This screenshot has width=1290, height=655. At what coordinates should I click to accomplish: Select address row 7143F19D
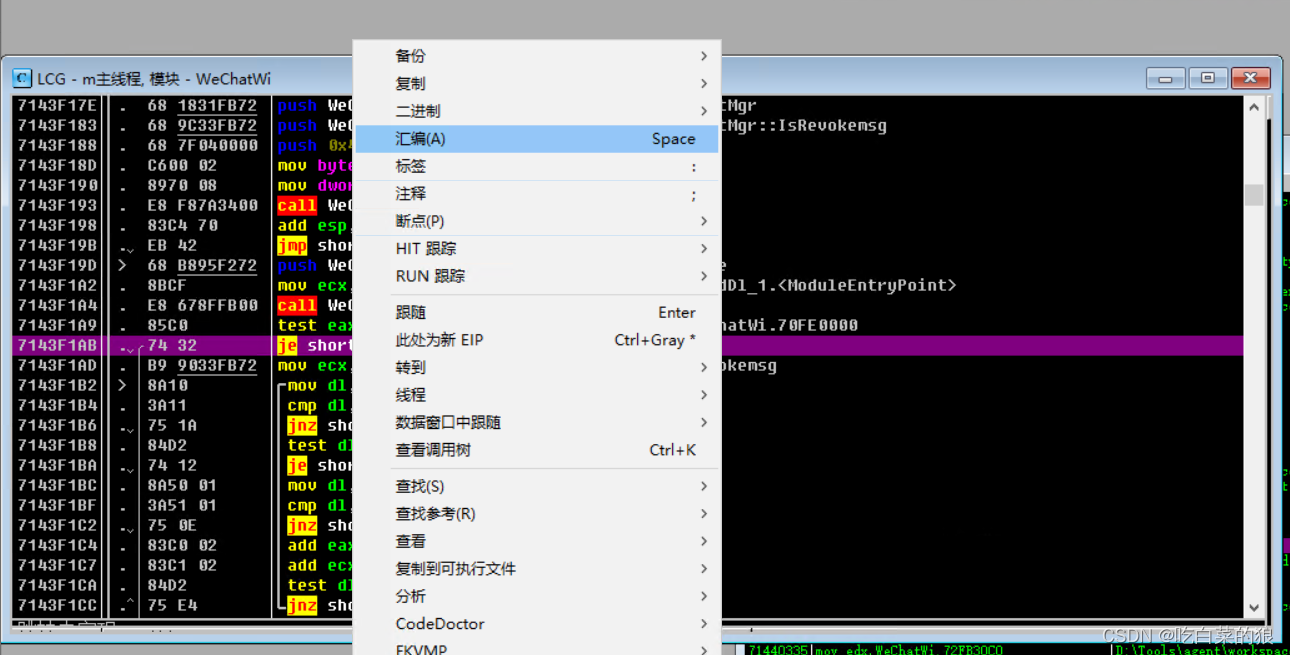point(58,266)
